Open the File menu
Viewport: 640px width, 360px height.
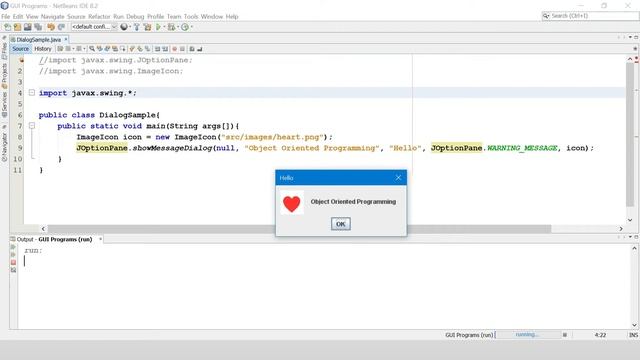pos(6,16)
